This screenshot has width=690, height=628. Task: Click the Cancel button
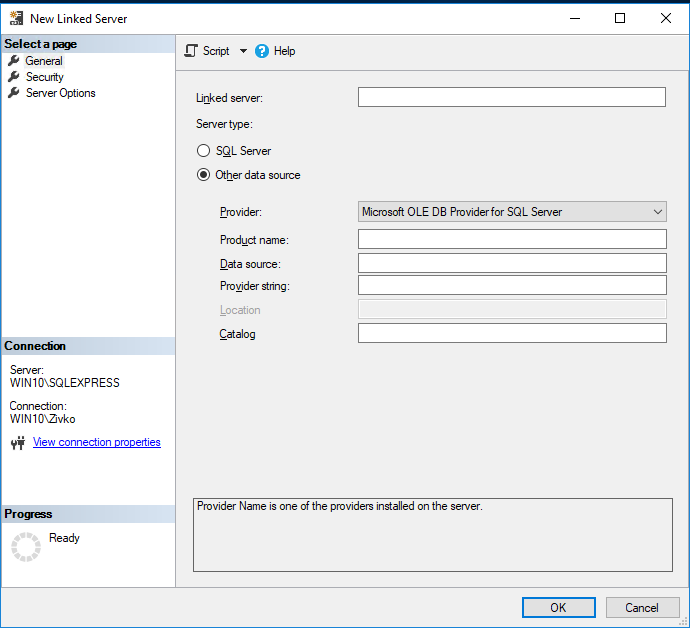pos(642,607)
